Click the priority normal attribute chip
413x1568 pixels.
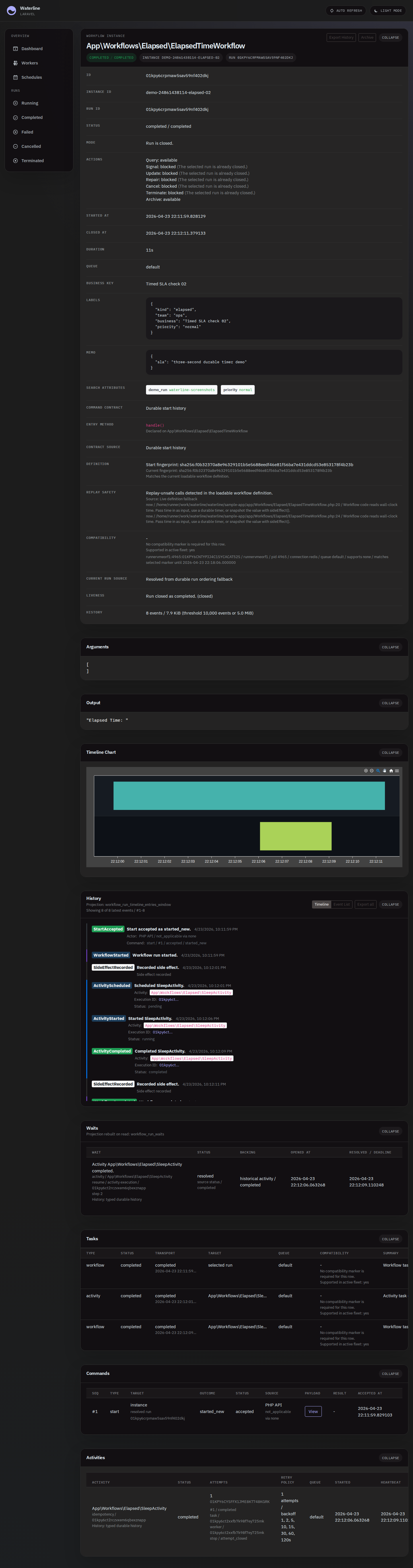237,390
